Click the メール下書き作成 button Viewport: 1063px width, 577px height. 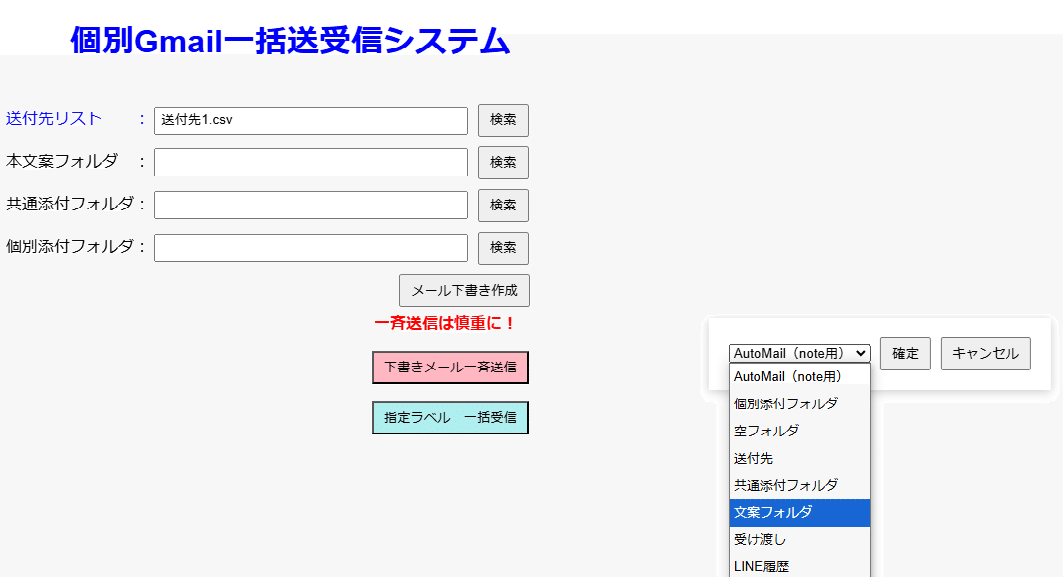pos(464,290)
